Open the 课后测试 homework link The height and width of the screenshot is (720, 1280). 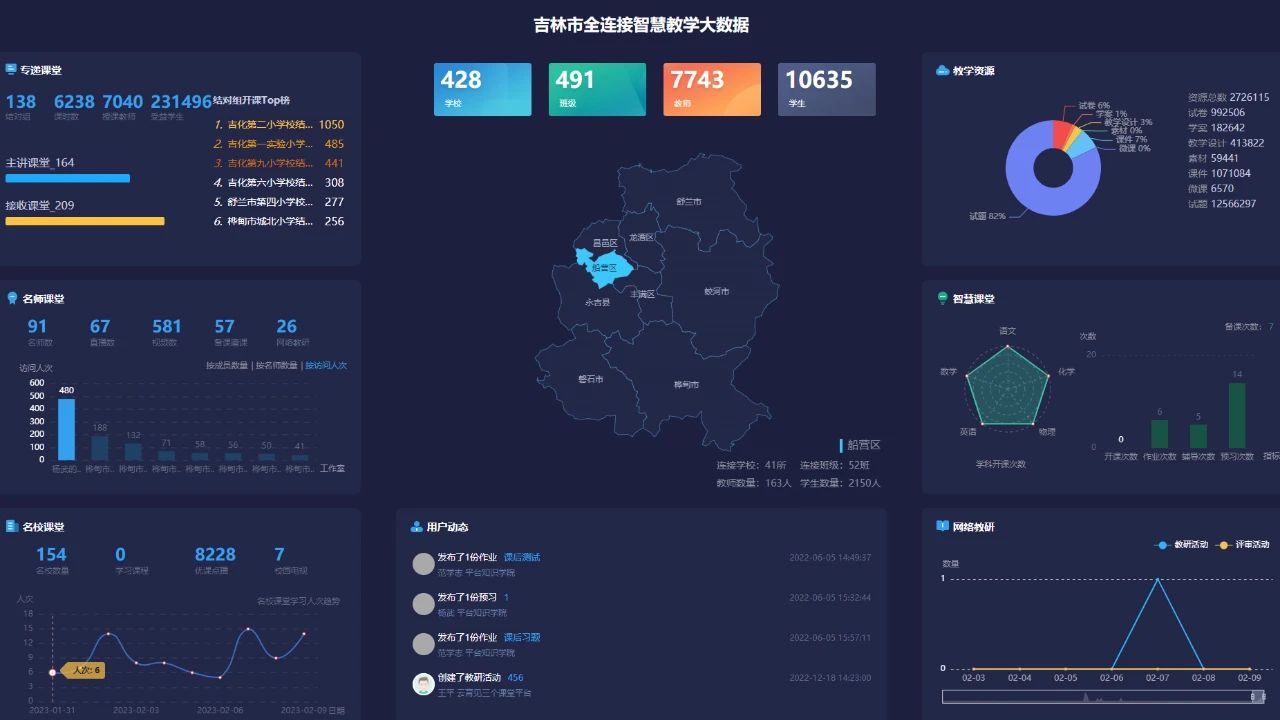pyautogui.click(x=521, y=557)
